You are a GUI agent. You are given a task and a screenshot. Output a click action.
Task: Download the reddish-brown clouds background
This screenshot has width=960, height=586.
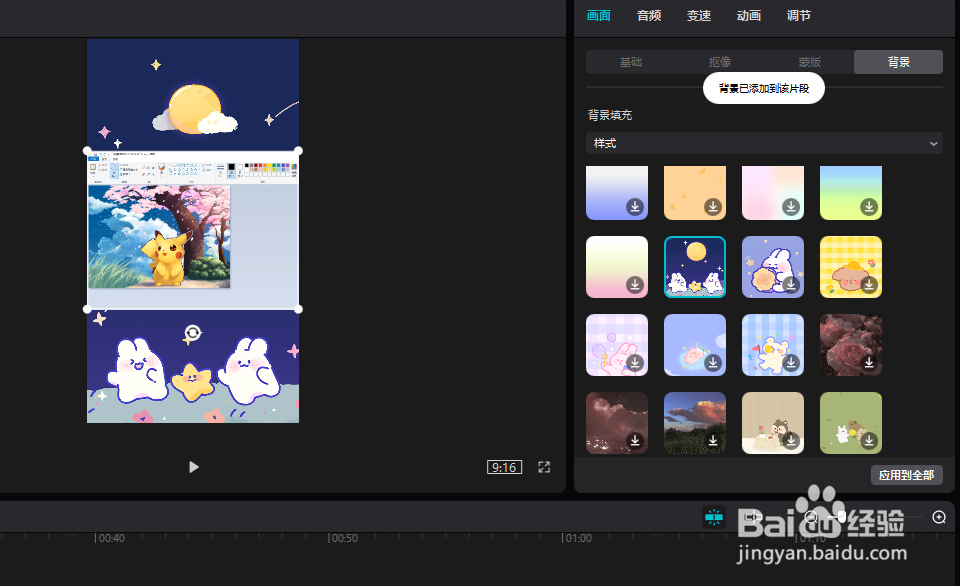(x=635, y=440)
